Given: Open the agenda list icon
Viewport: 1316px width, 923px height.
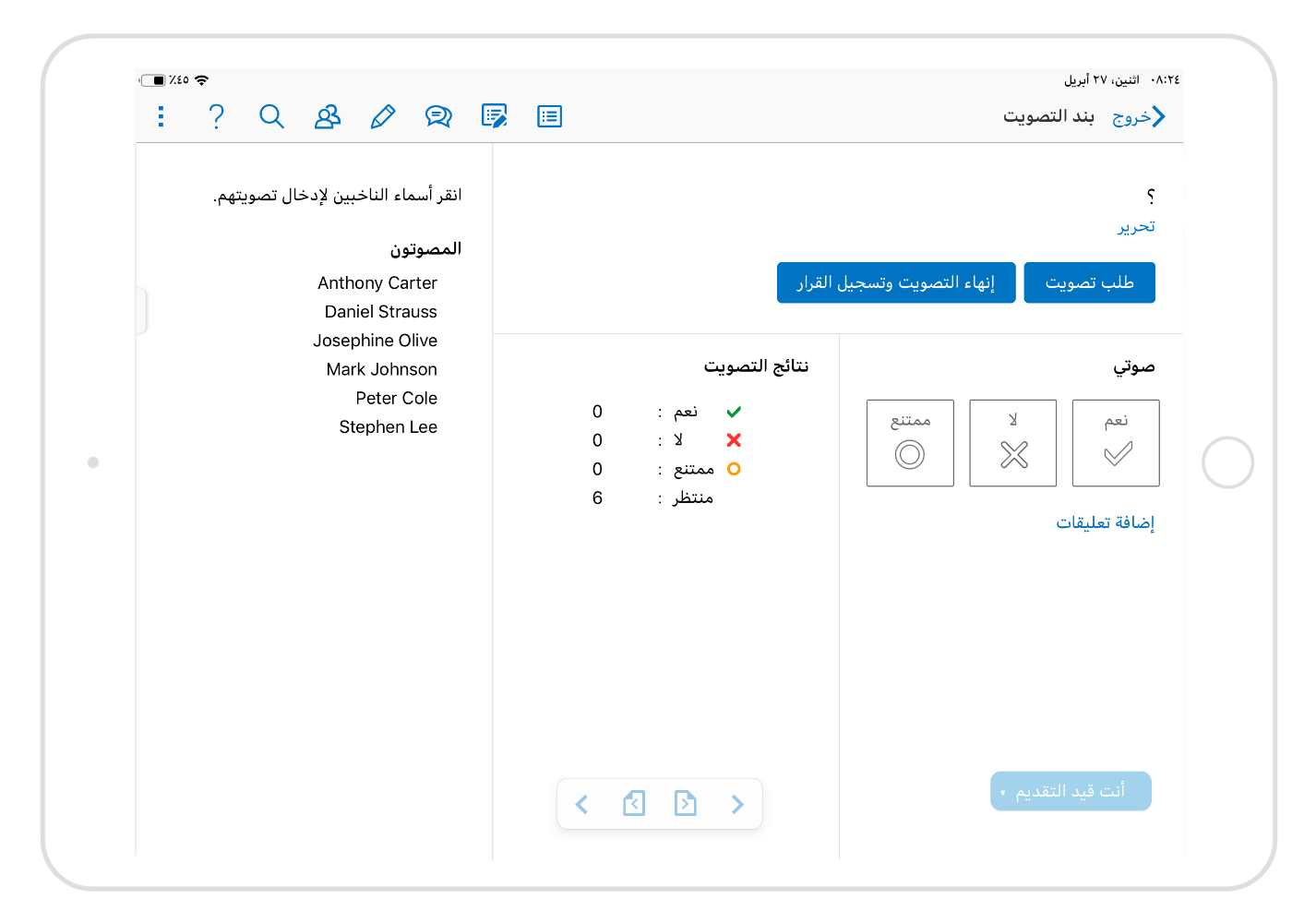Looking at the screenshot, I should [550, 116].
